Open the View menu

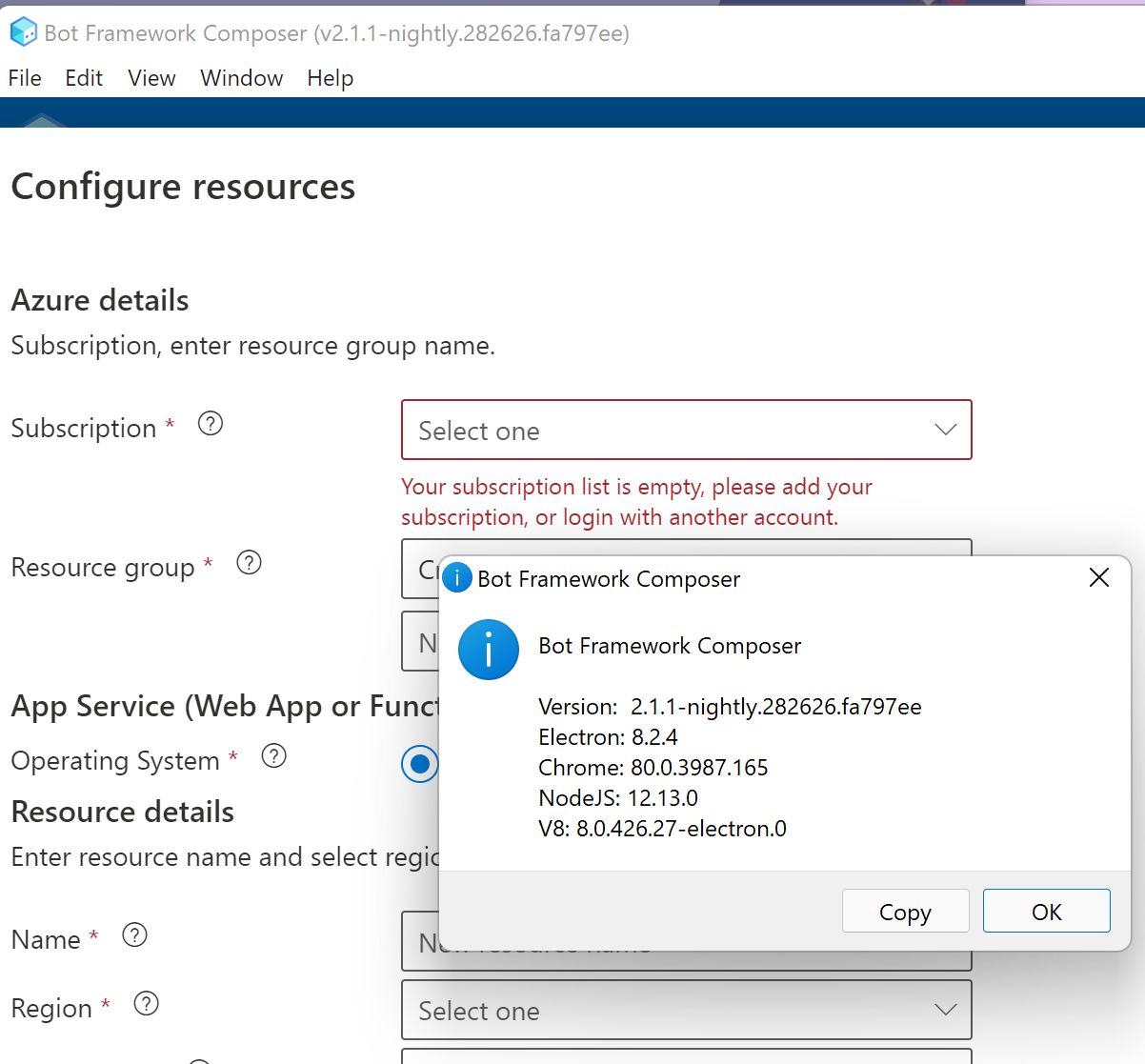click(151, 78)
